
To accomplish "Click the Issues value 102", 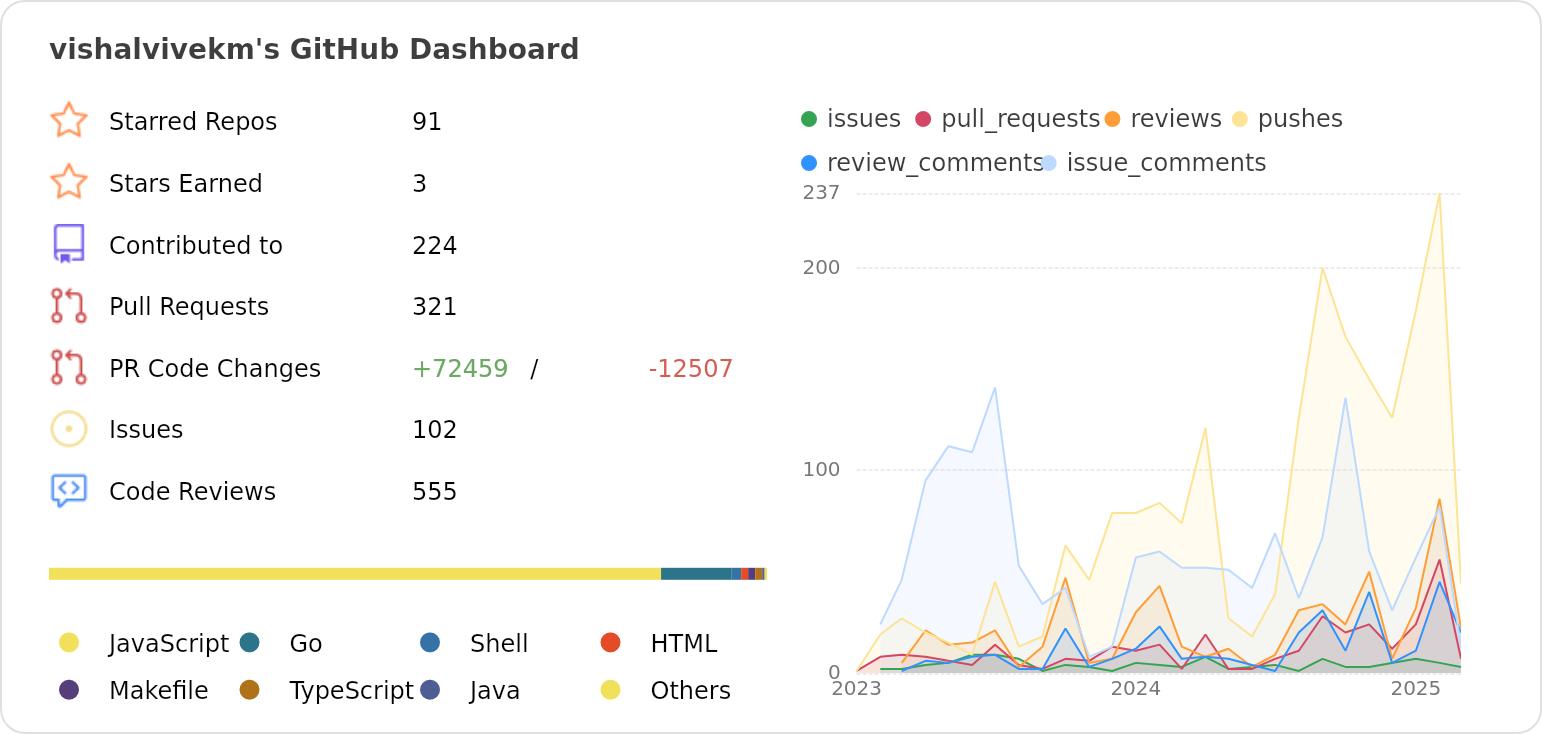I will tap(435, 430).
